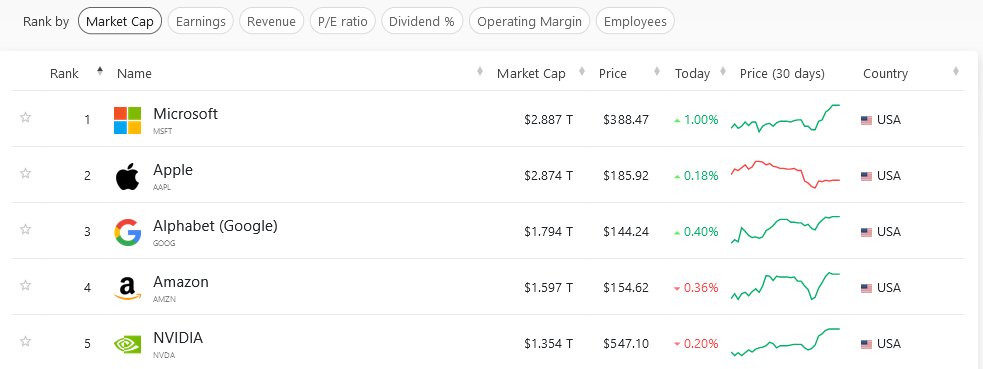Open the Alphabet (Google) company link

pos(215,226)
